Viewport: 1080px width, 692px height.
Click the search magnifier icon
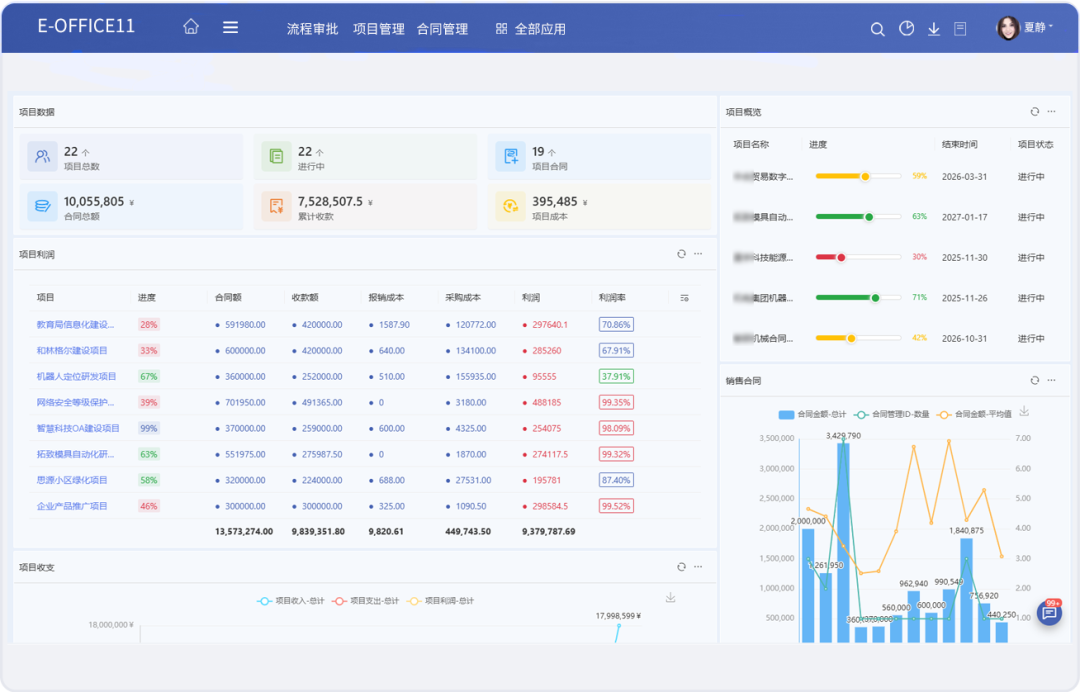[x=877, y=29]
